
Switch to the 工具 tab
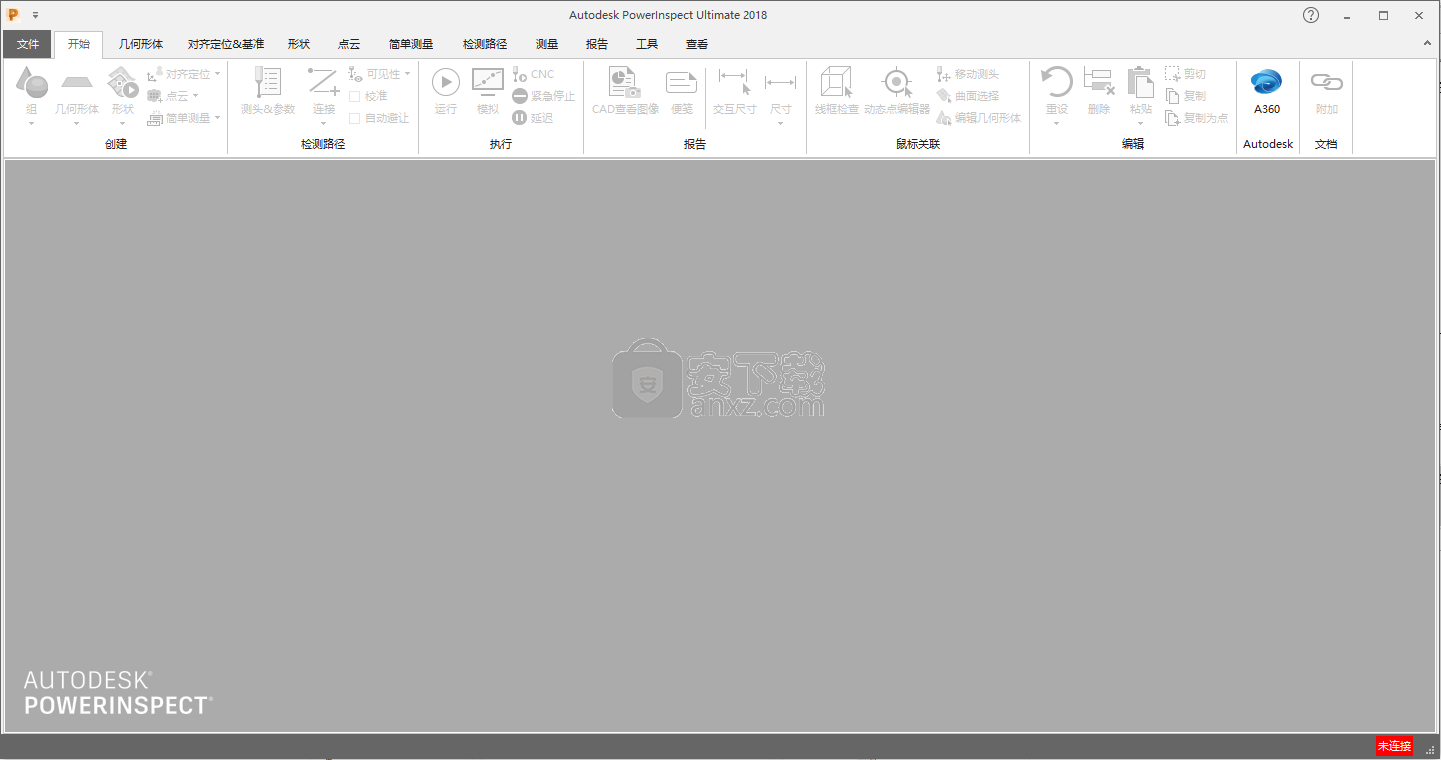pos(647,44)
